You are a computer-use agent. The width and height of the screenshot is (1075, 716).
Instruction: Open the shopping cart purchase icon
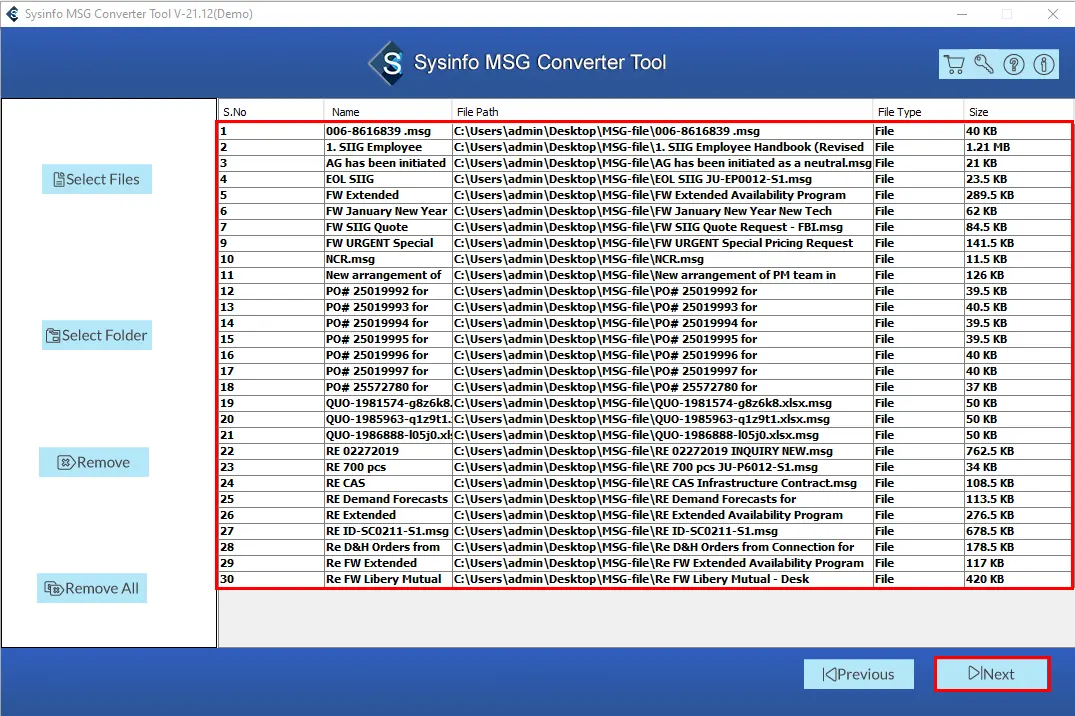point(954,65)
